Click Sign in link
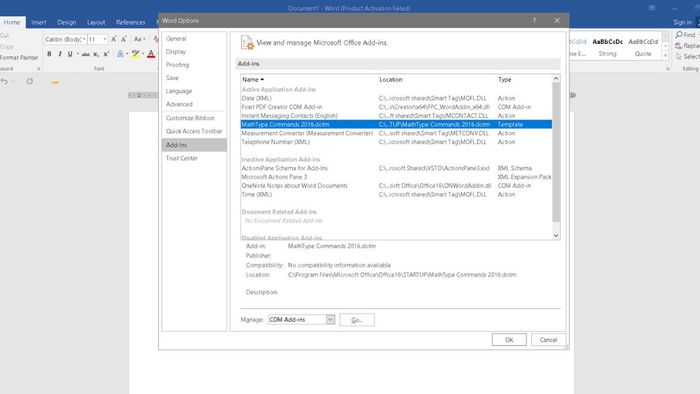This screenshot has width=700, height=394. (682, 22)
